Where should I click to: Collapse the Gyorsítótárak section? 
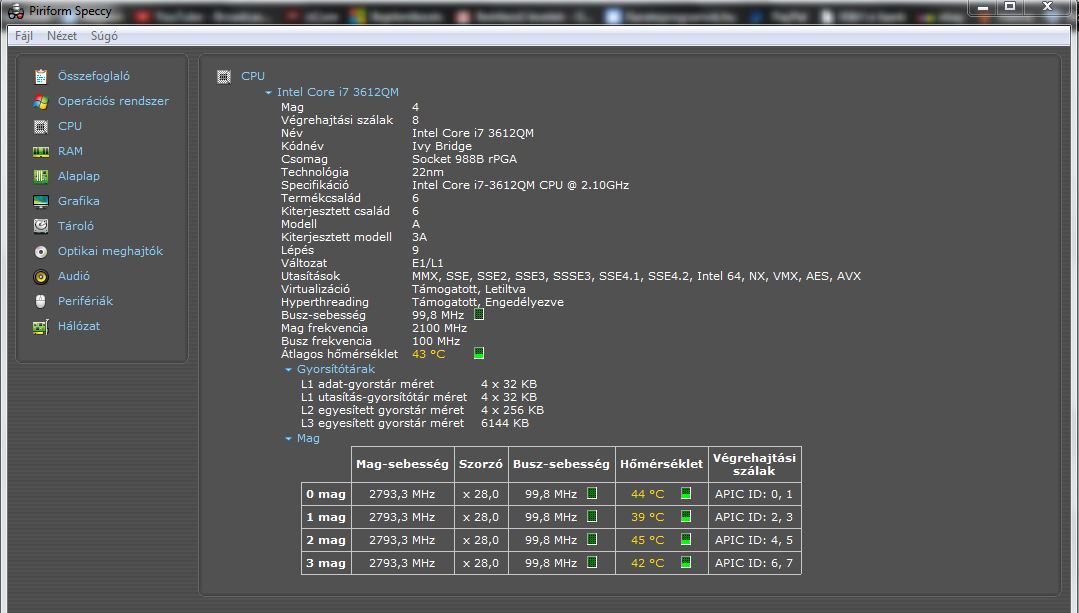[288, 369]
